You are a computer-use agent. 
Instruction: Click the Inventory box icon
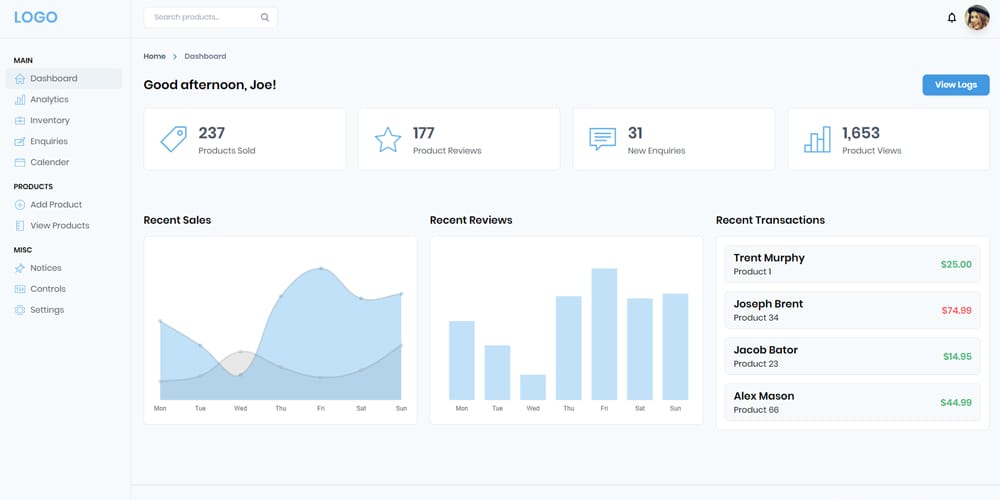tap(20, 121)
